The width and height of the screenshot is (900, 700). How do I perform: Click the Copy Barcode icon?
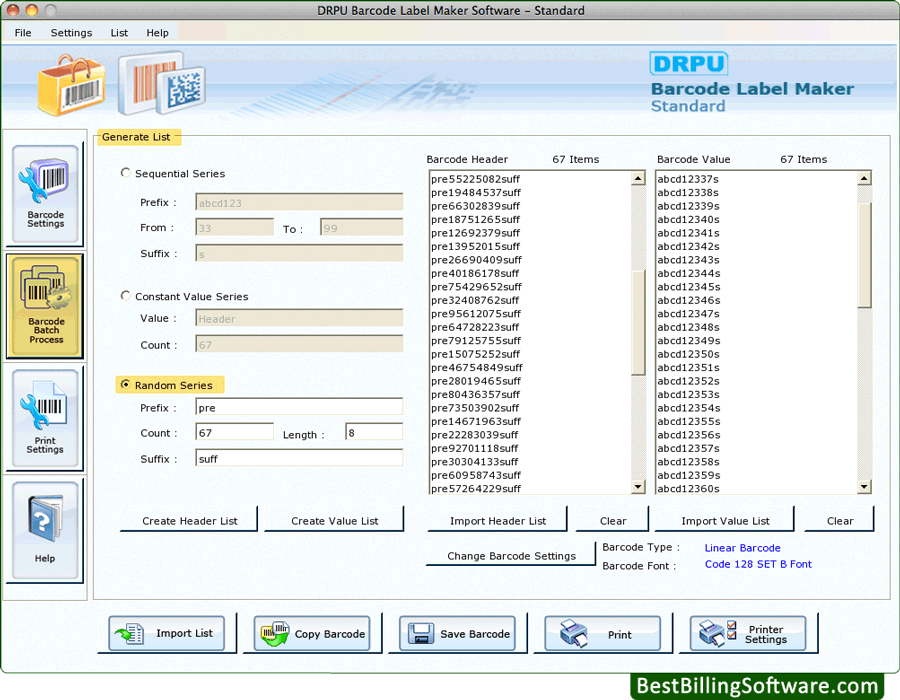tap(275, 633)
